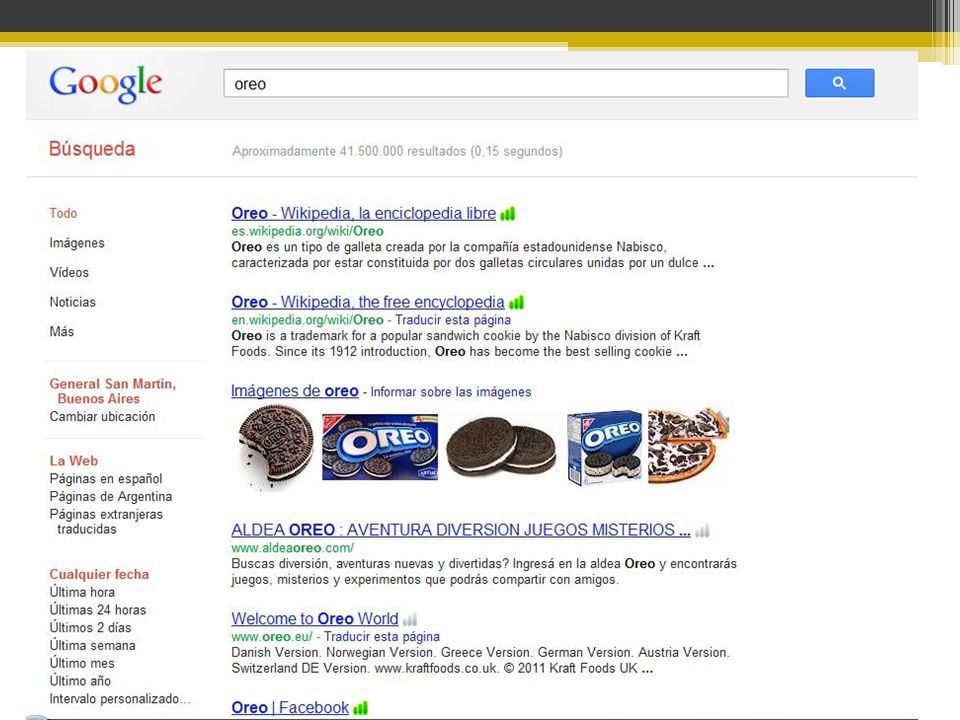960x720 pixels.
Task: Open Oreo - Wikipedia, the free encyclopedia result
Action: point(368,302)
